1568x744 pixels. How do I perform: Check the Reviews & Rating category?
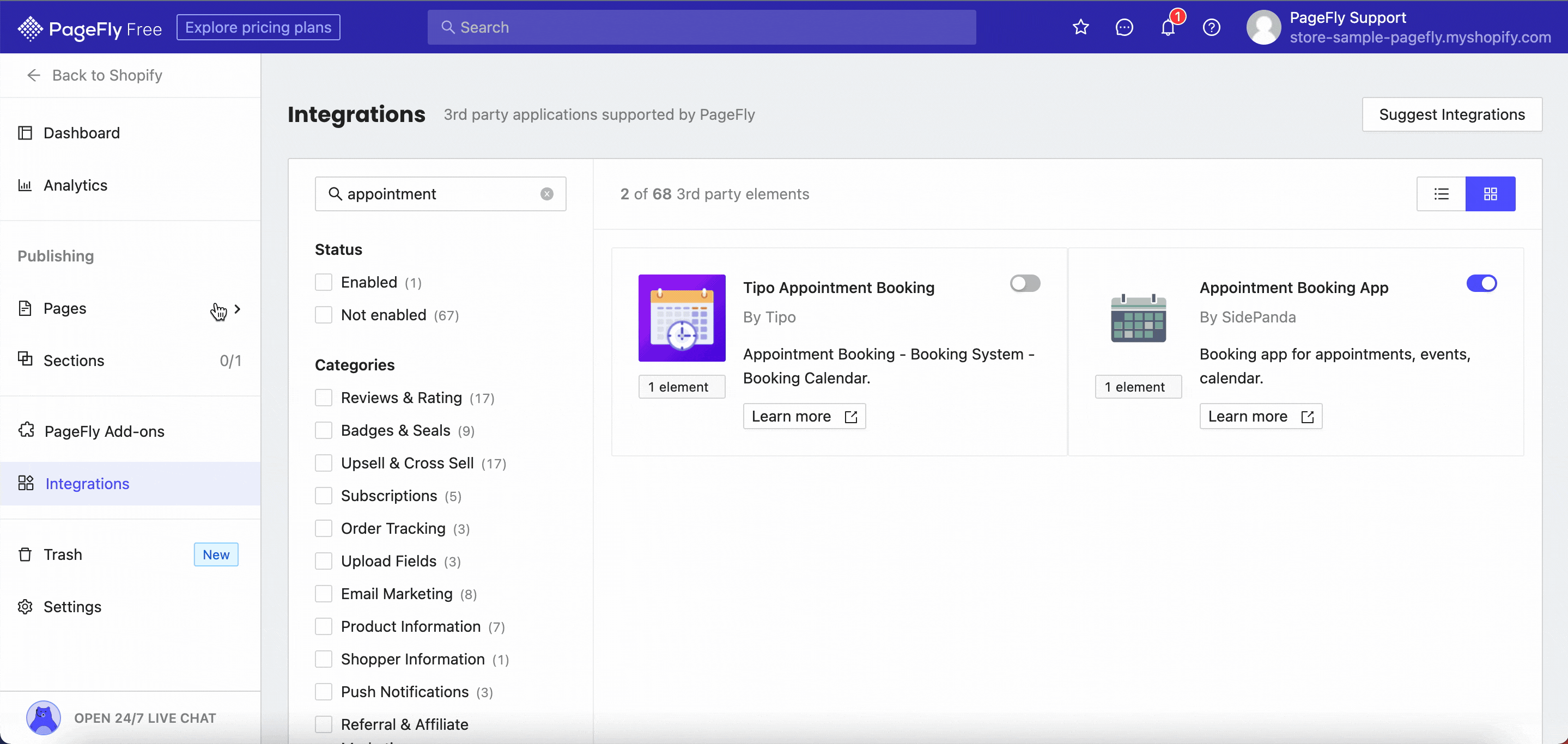pyautogui.click(x=323, y=398)
